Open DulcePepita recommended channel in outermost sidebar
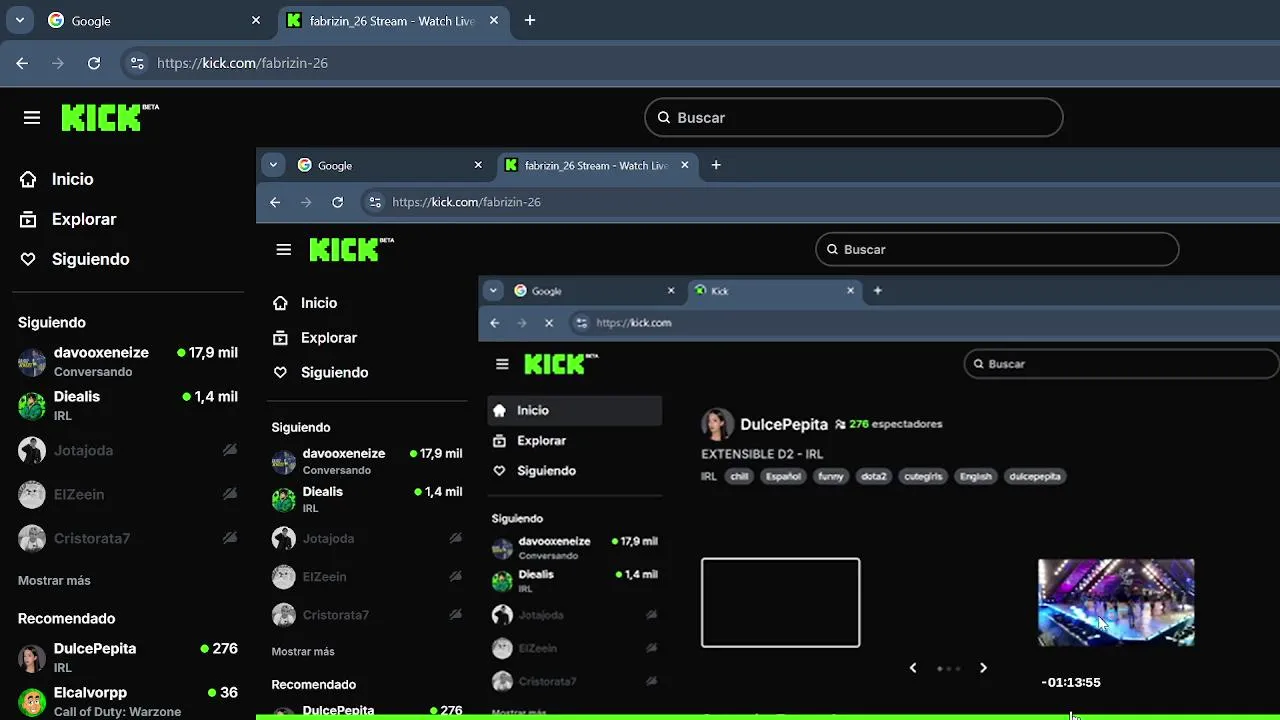 coord(128,657)
